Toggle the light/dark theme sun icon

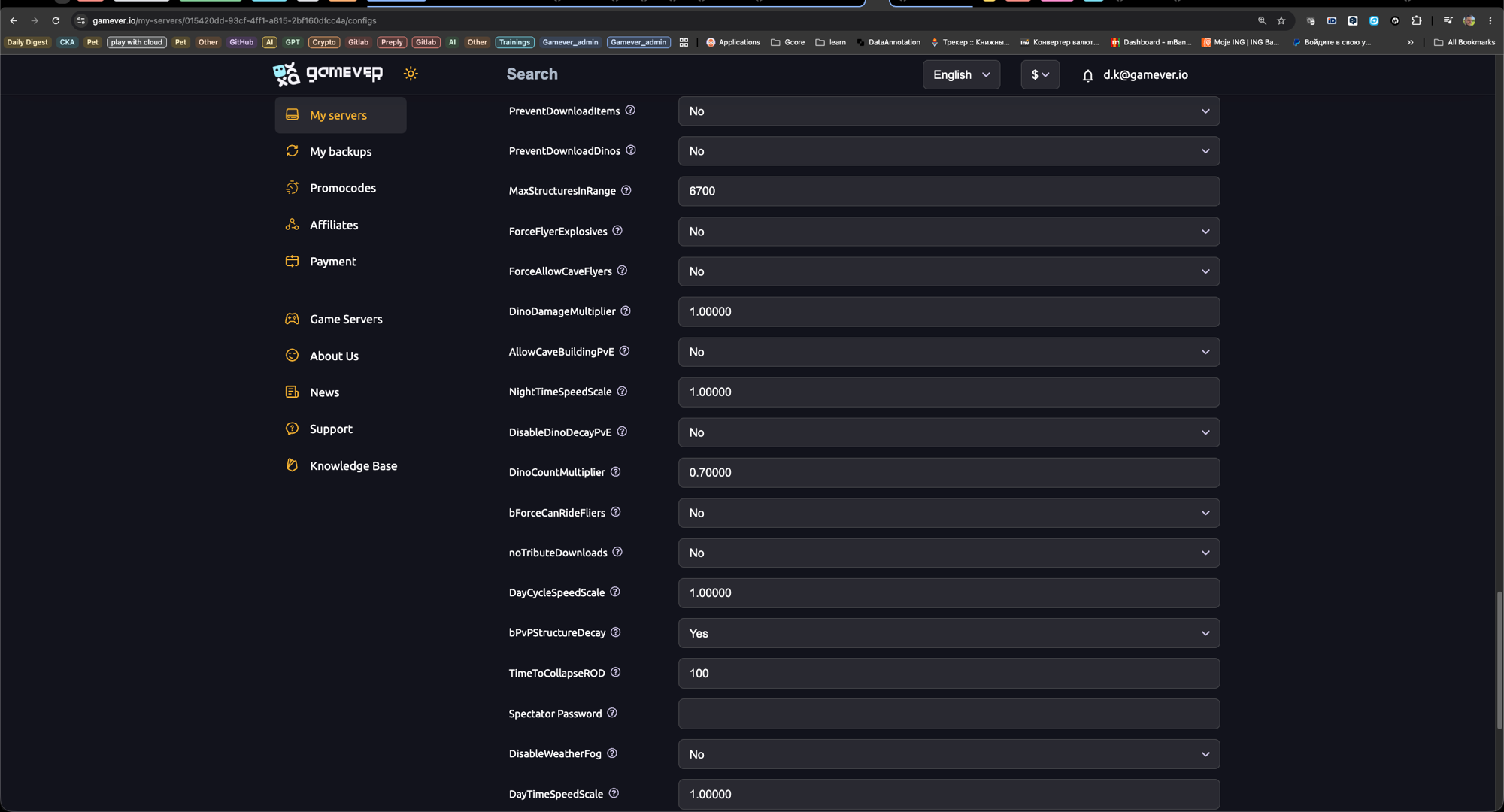[x=411, y=74]
